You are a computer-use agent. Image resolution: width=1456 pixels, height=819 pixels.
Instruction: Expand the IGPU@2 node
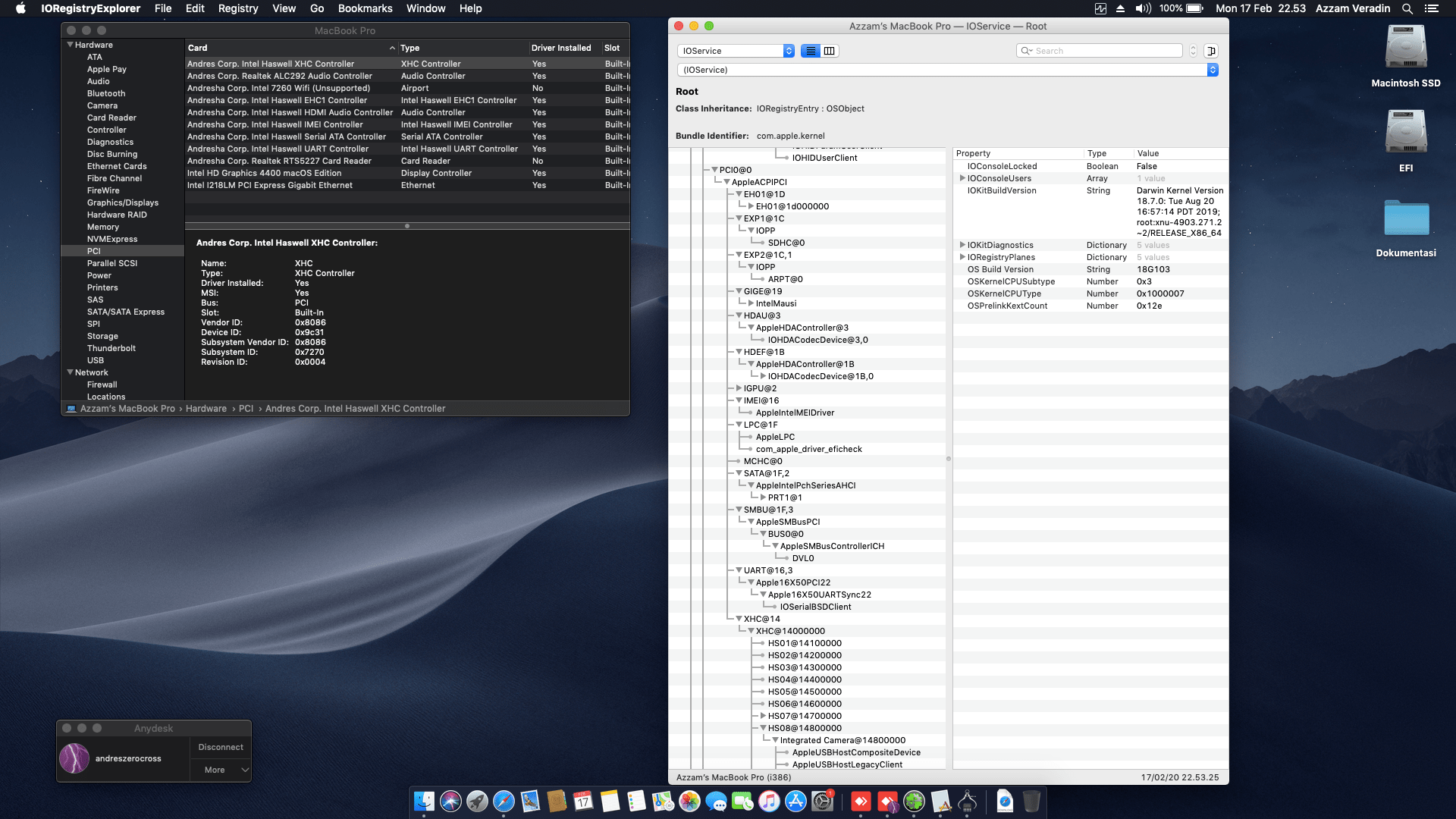point(739,388)
